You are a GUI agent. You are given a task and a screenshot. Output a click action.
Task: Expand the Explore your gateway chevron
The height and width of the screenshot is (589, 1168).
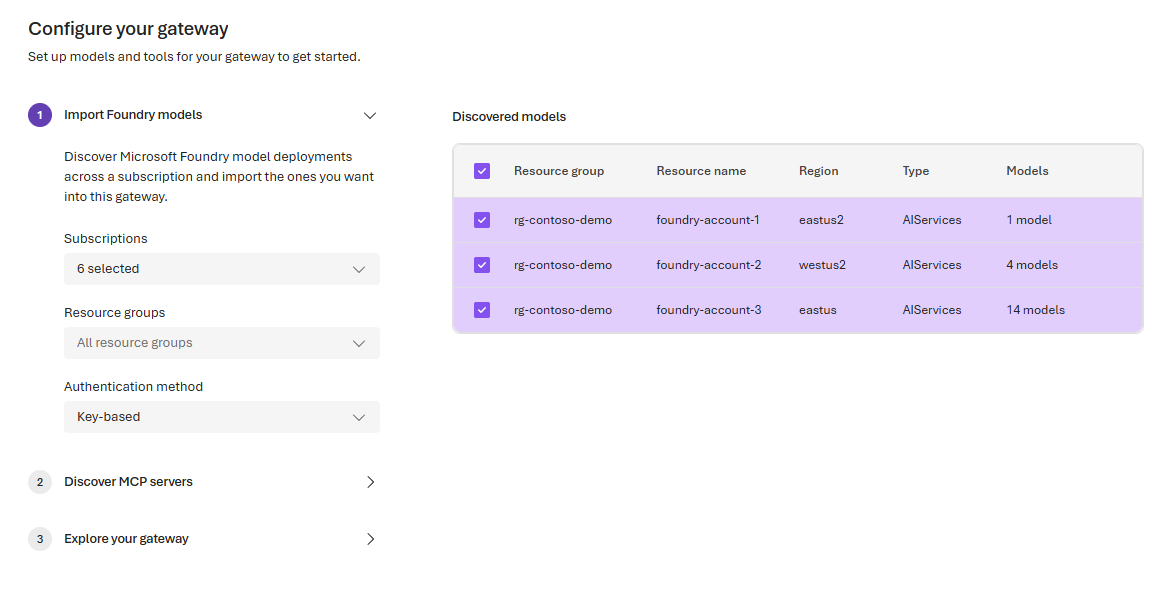[370, 539]
